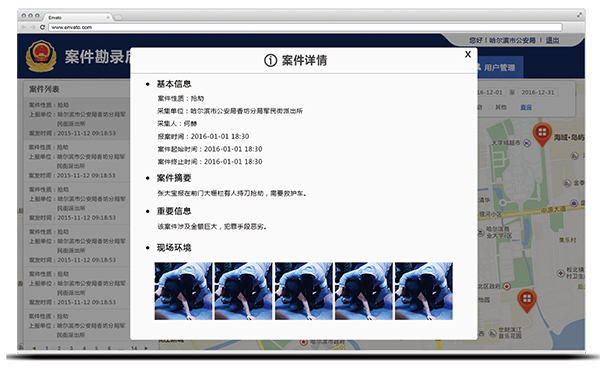Go back using browser back arrow
600x373 pixels.
24,27
